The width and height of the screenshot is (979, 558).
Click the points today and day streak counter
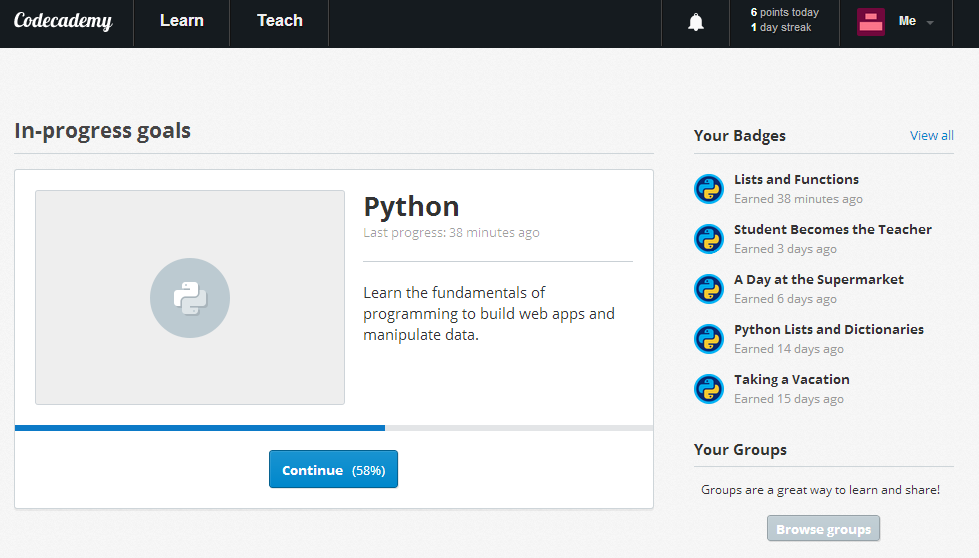[x=784, y=20]
